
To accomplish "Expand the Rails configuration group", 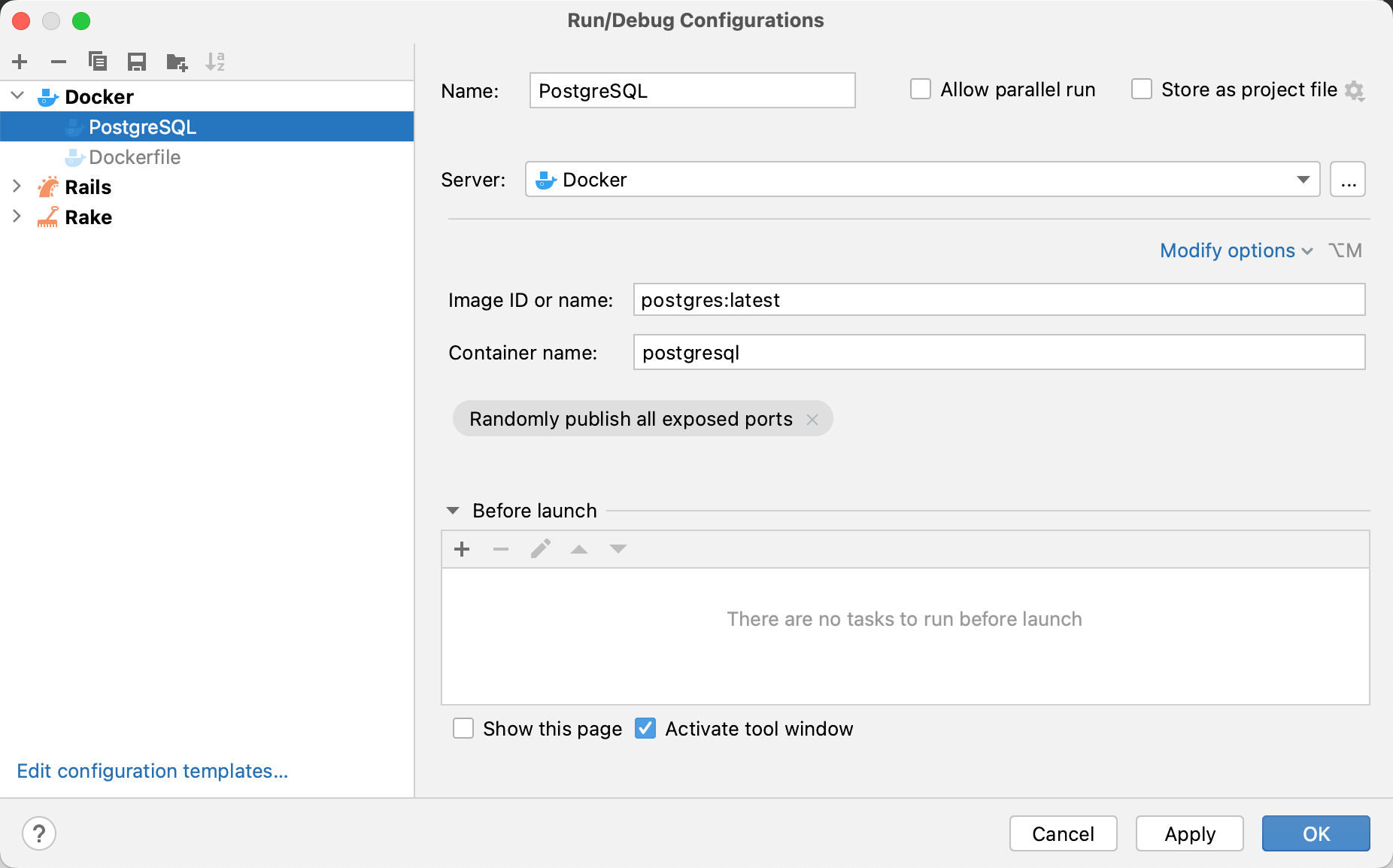I will (x=17, y=187).
